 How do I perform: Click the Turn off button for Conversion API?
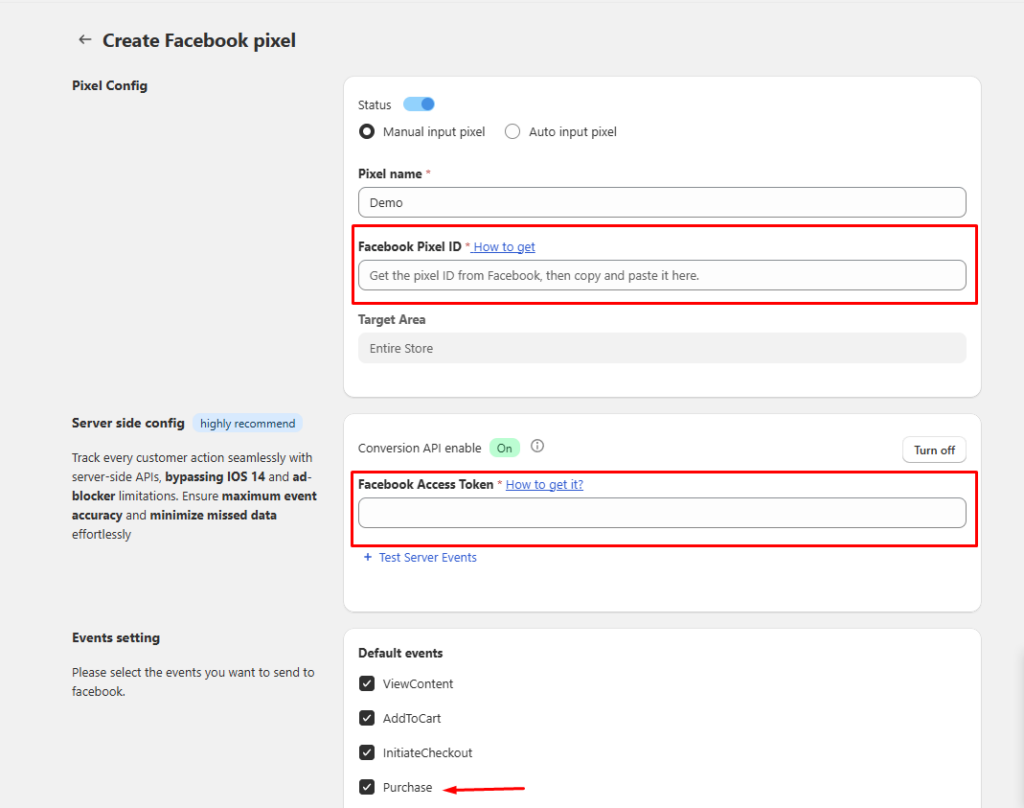click(x=933, y=449)
